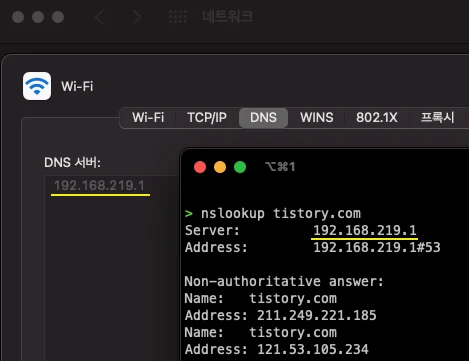
Task: Show all preferences grid icon
Action: (178, 17)
